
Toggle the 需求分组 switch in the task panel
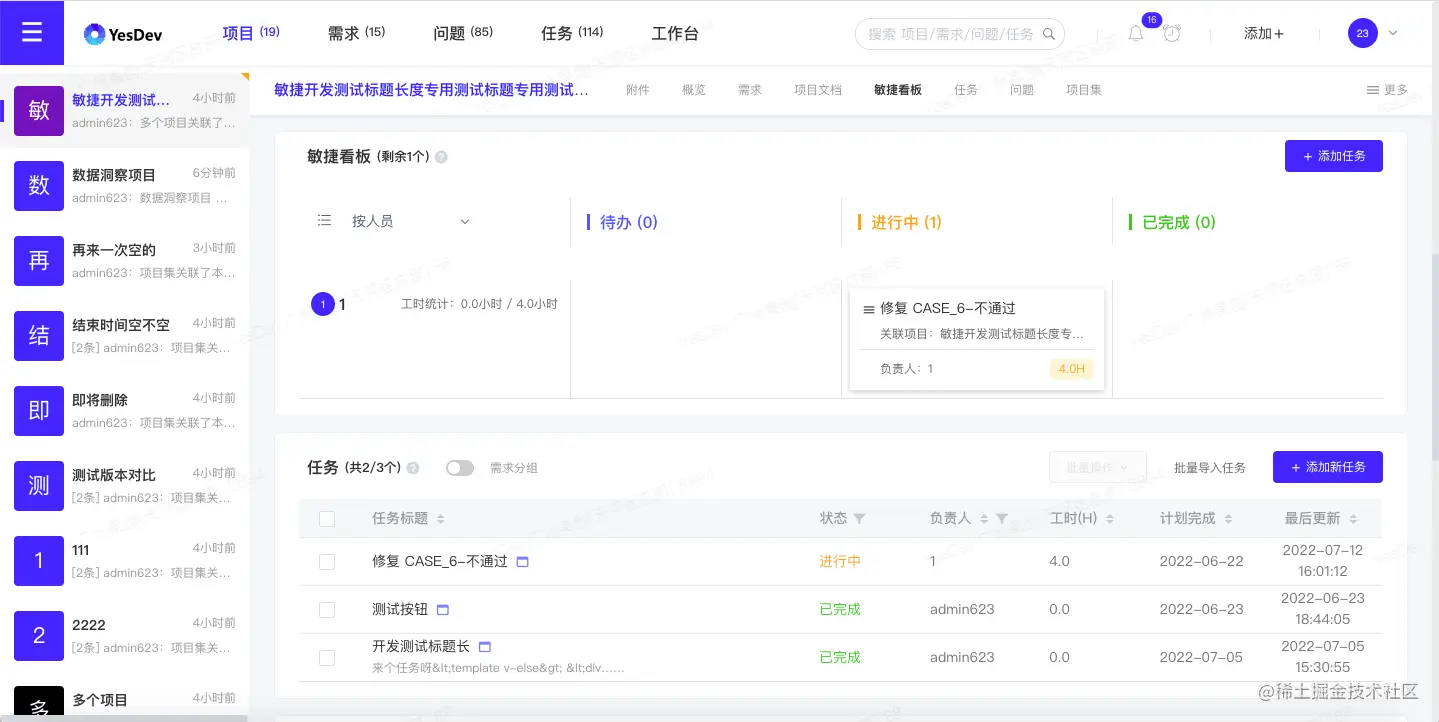(x=459, y=467)
